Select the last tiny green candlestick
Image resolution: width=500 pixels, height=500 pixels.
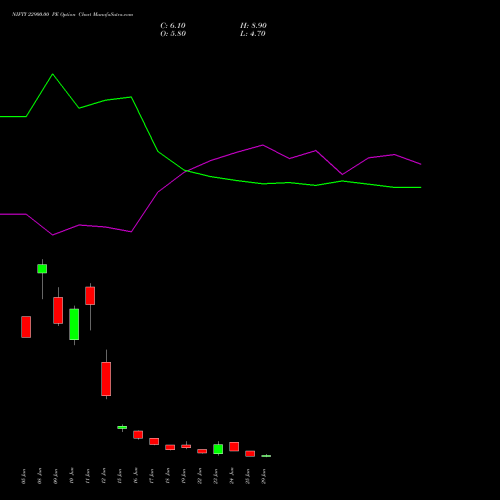pos(266,456)
